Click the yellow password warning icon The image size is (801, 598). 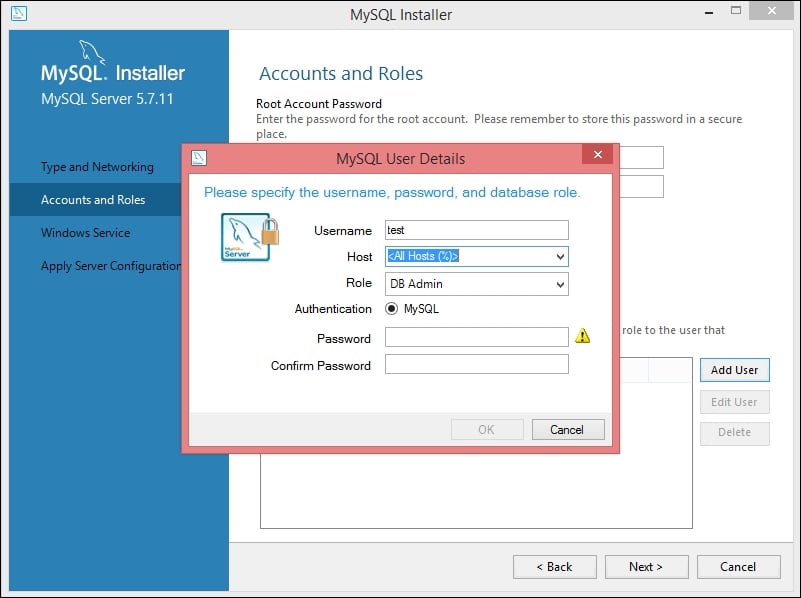582,336
